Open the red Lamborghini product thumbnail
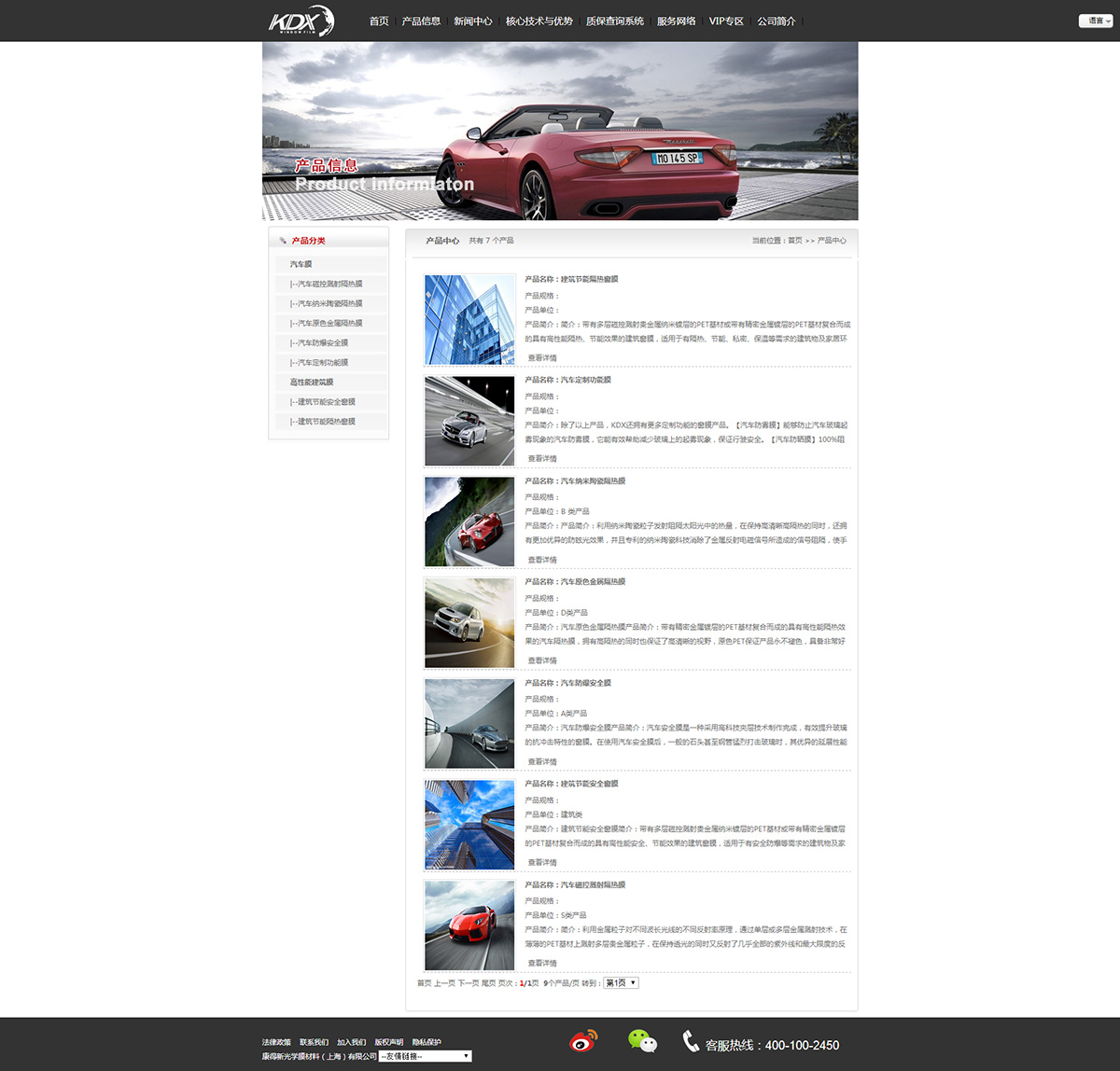Viewport: 1120px width, 1071px height. [469, 925]
